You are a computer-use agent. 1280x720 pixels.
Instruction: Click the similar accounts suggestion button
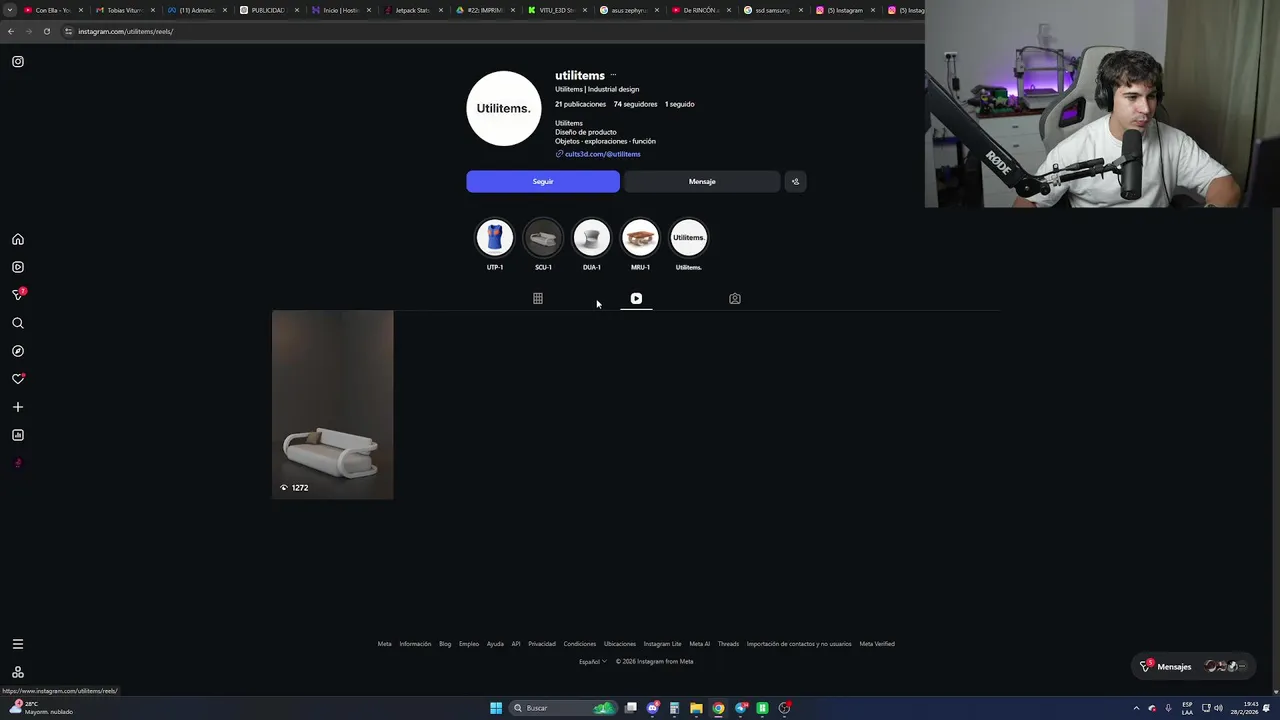pos(795,182)
